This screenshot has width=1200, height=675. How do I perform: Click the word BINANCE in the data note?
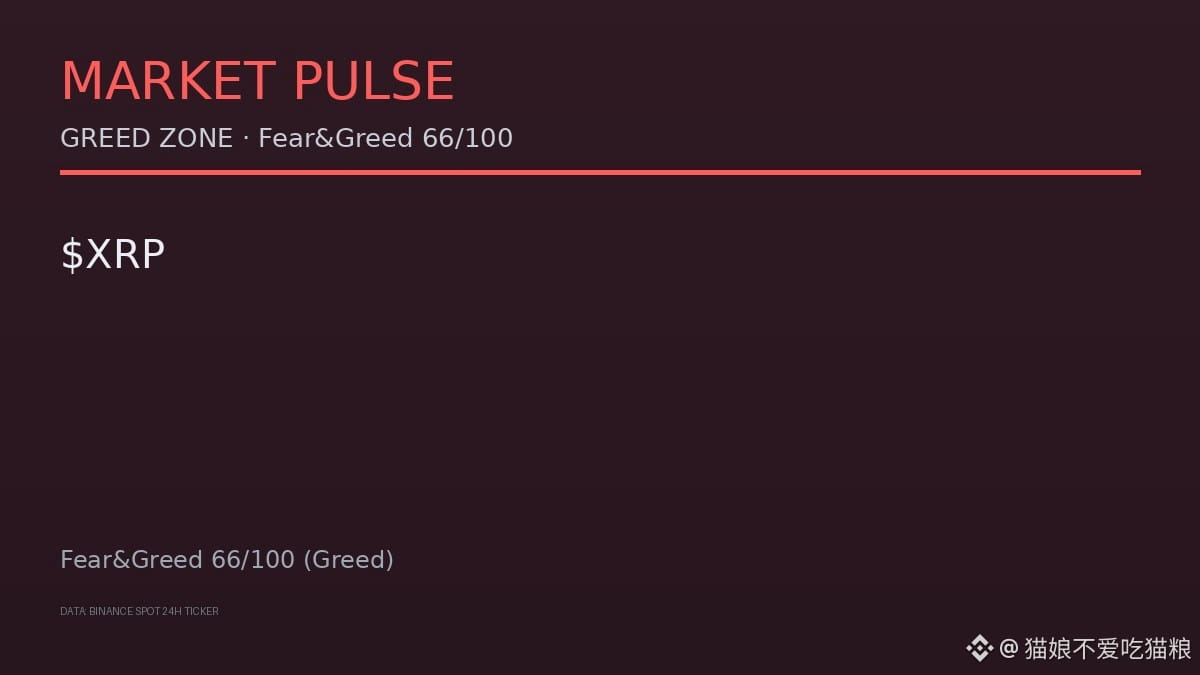click(x=109, y=611)
